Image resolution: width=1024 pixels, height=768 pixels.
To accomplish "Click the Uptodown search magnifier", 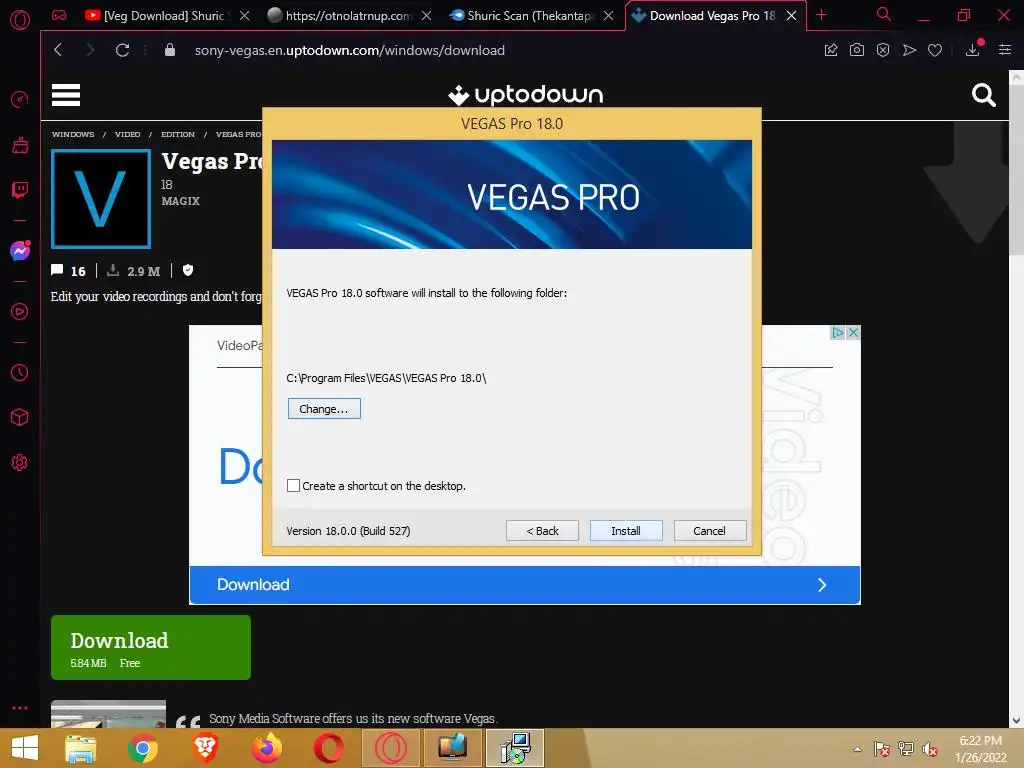I will (x=984, y=95).
